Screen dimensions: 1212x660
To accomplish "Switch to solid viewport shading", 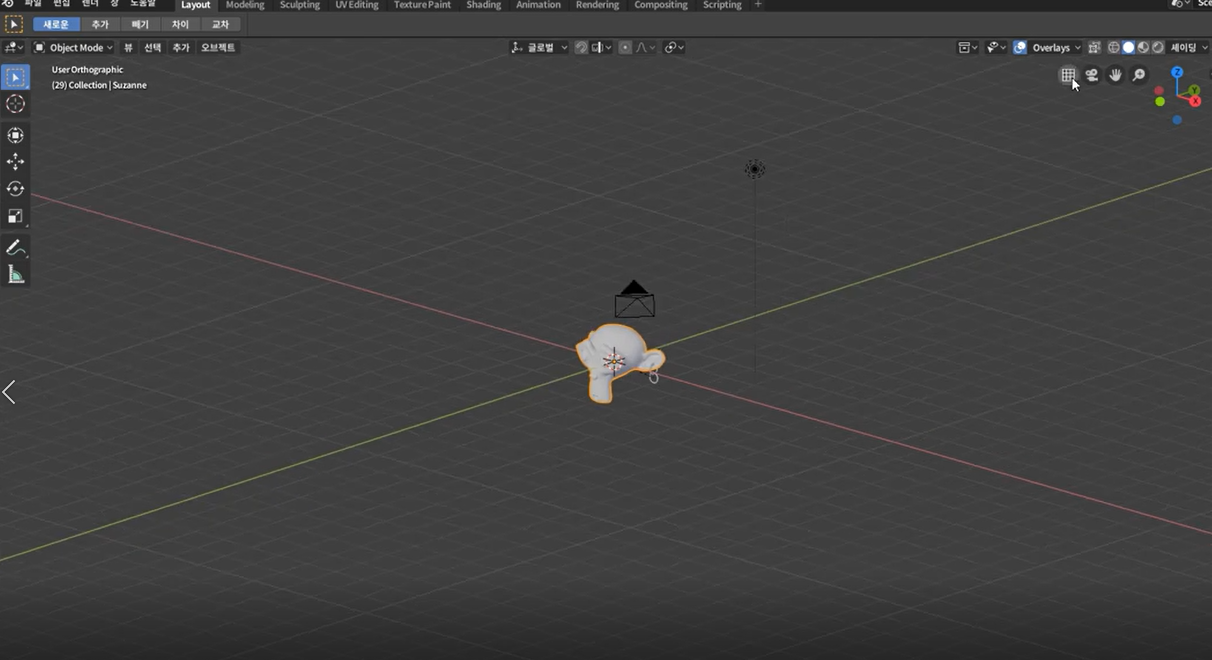I will tap(1129, 47).
